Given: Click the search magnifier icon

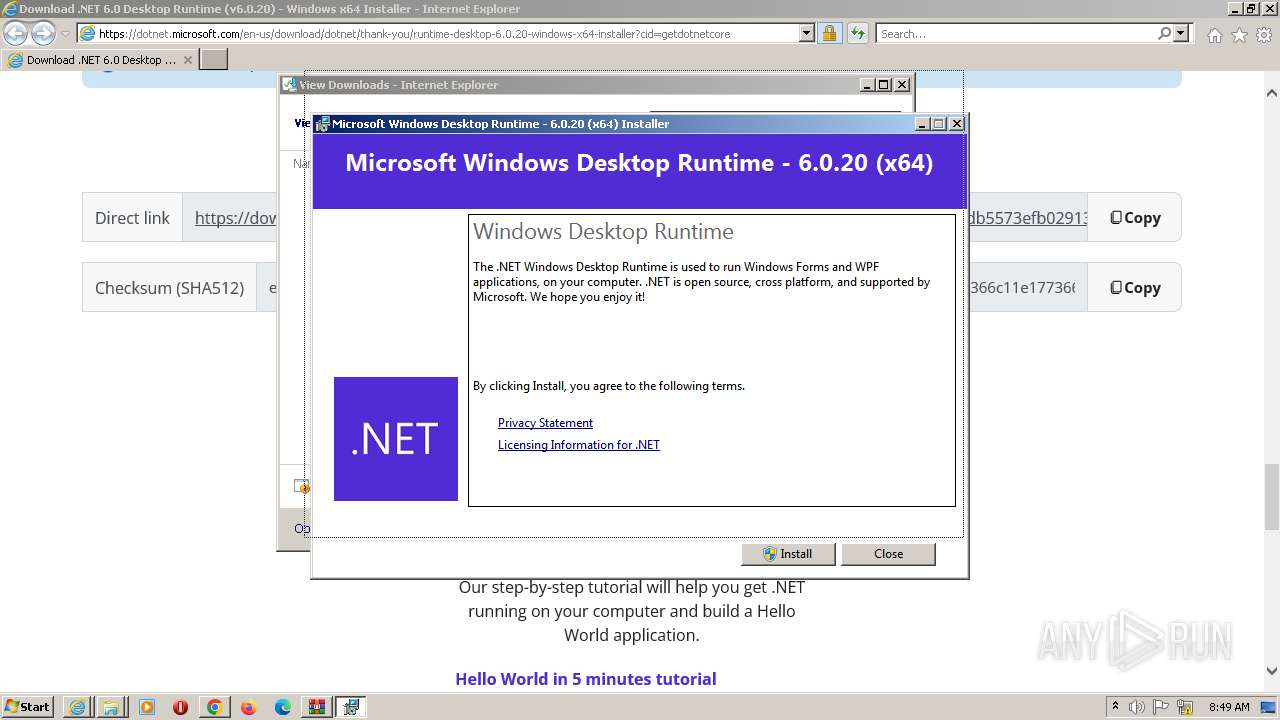Looking at the screenshot, I should (x=1164, y=33).
